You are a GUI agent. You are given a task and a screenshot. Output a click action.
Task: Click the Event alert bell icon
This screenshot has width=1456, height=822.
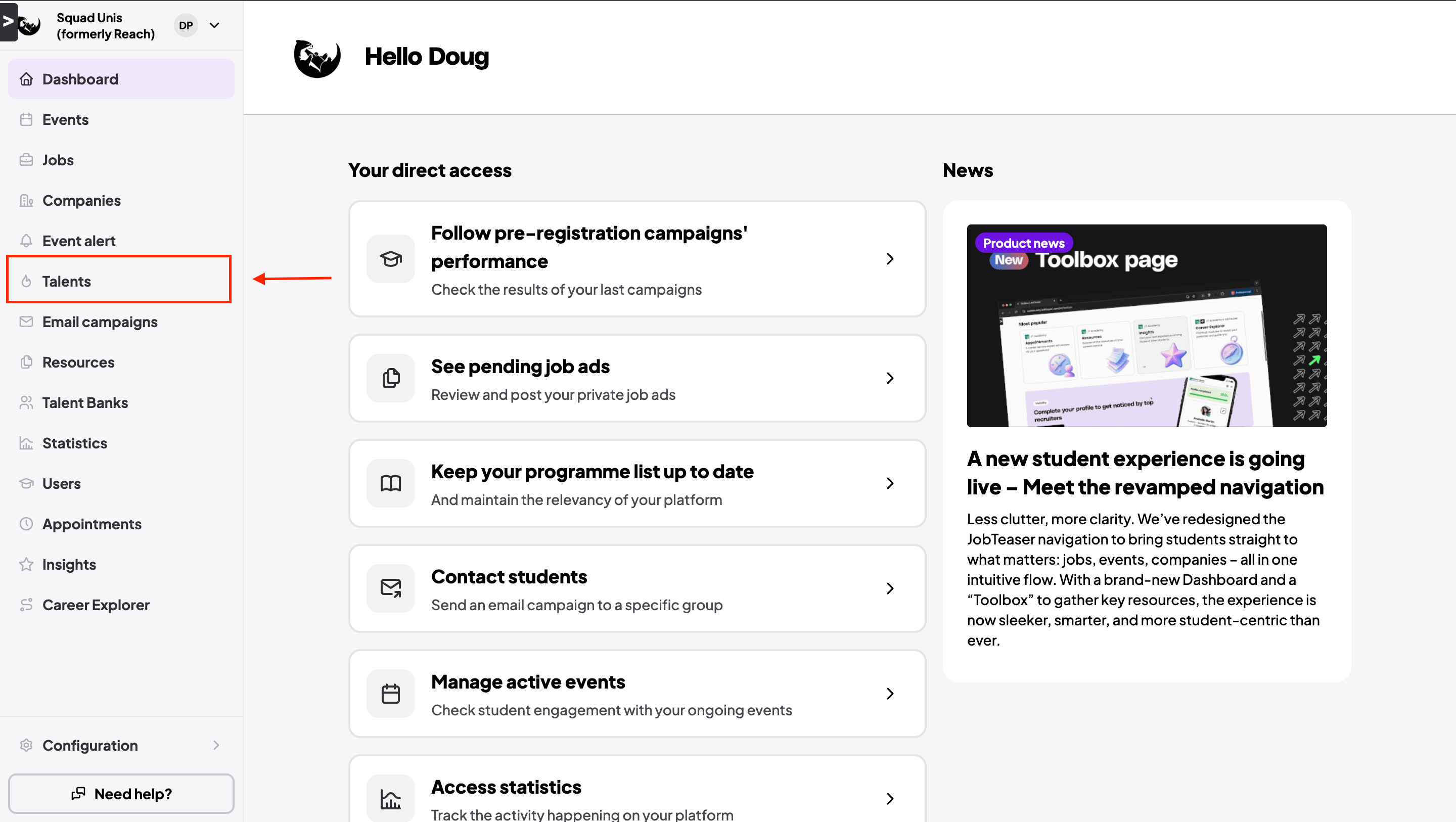click(26, 241)
